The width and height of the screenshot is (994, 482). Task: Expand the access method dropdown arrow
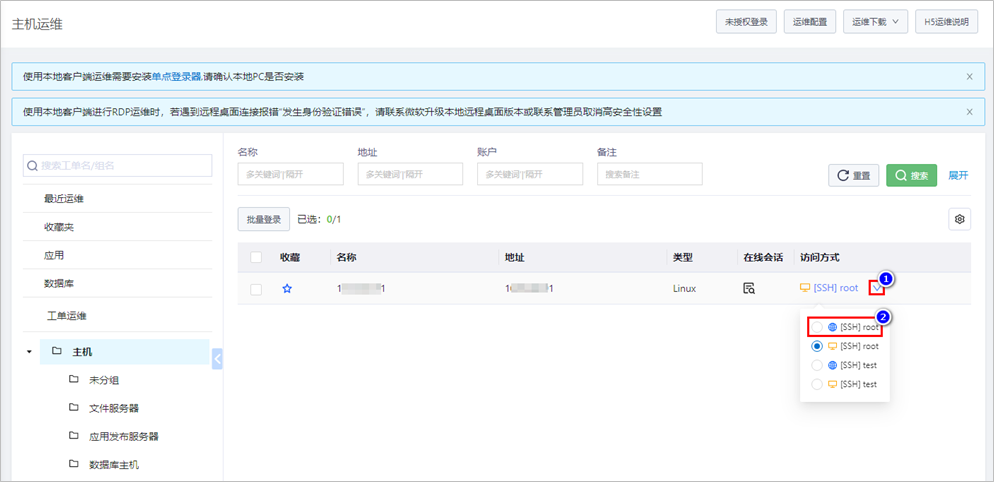click(x=877, y=288)
